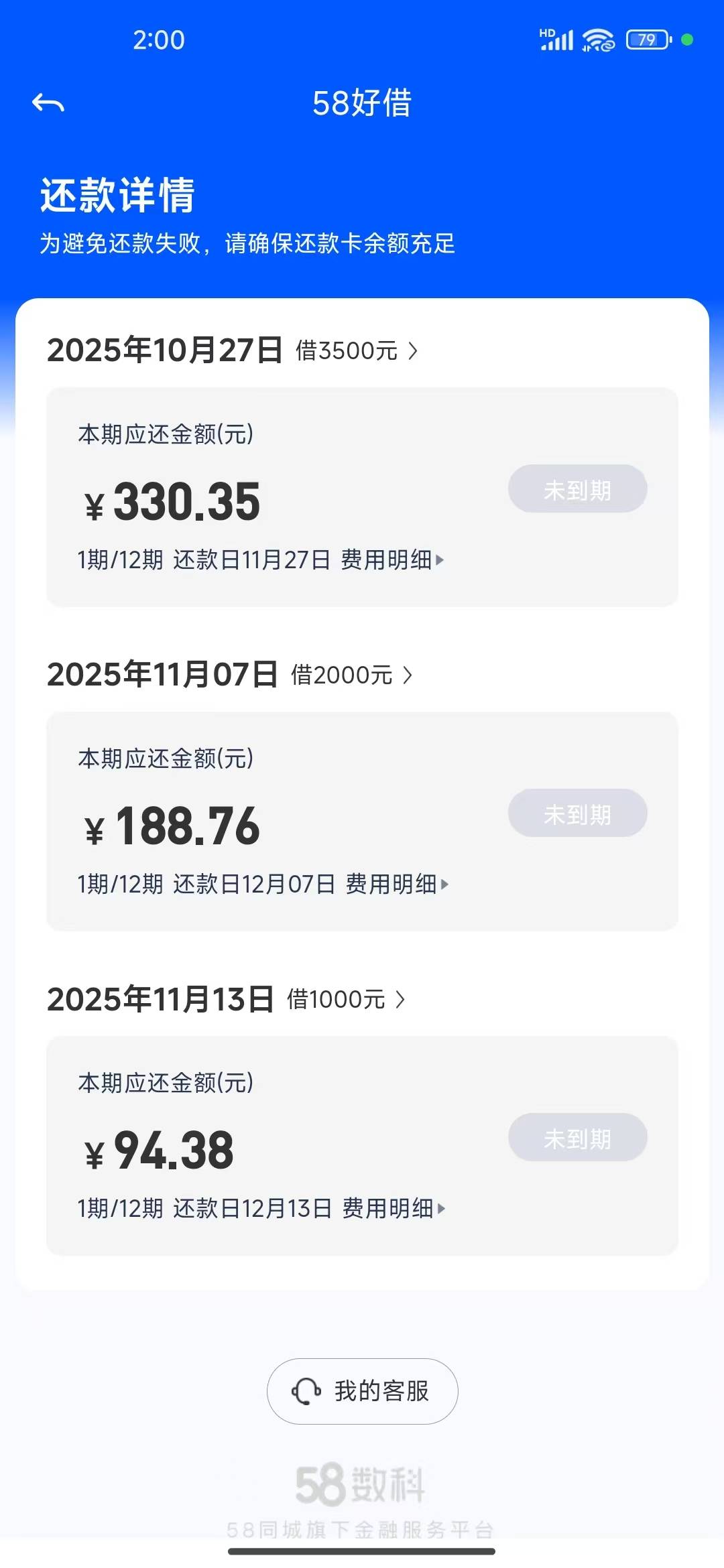
Task: Open the 借2000元 loan details chevron
Action: tap(408, 675)
